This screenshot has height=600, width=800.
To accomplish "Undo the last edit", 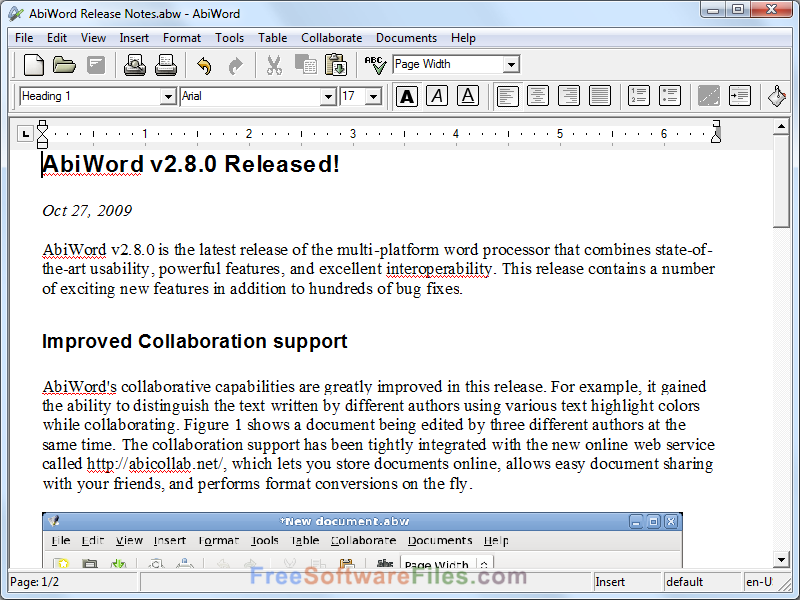I will [204, 65].
